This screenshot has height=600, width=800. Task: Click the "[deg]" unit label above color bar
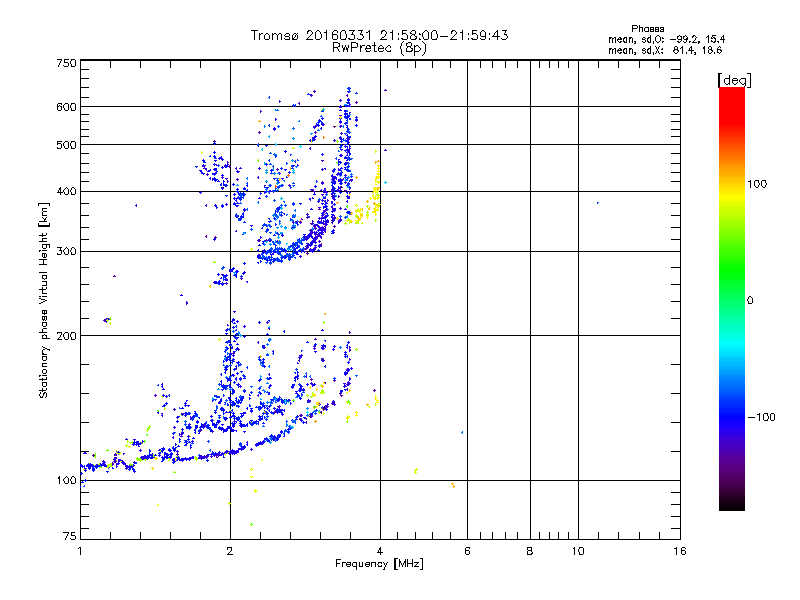coord(735,80)
